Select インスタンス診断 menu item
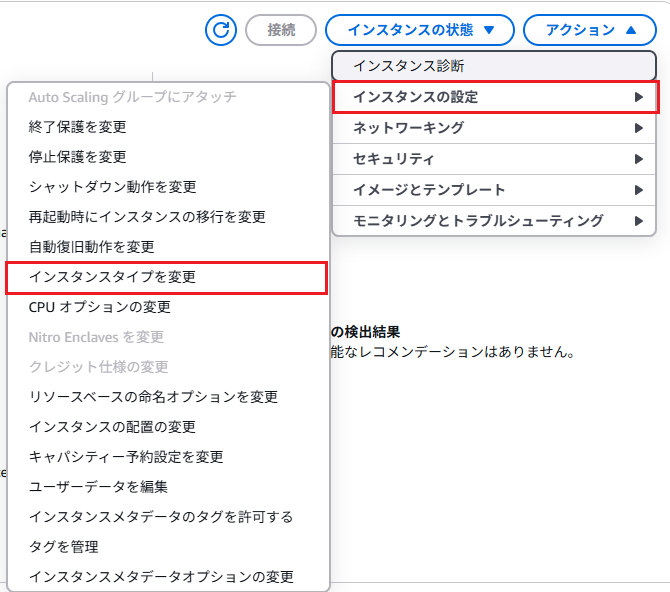The image size is (670, 592). coord(494,66)
